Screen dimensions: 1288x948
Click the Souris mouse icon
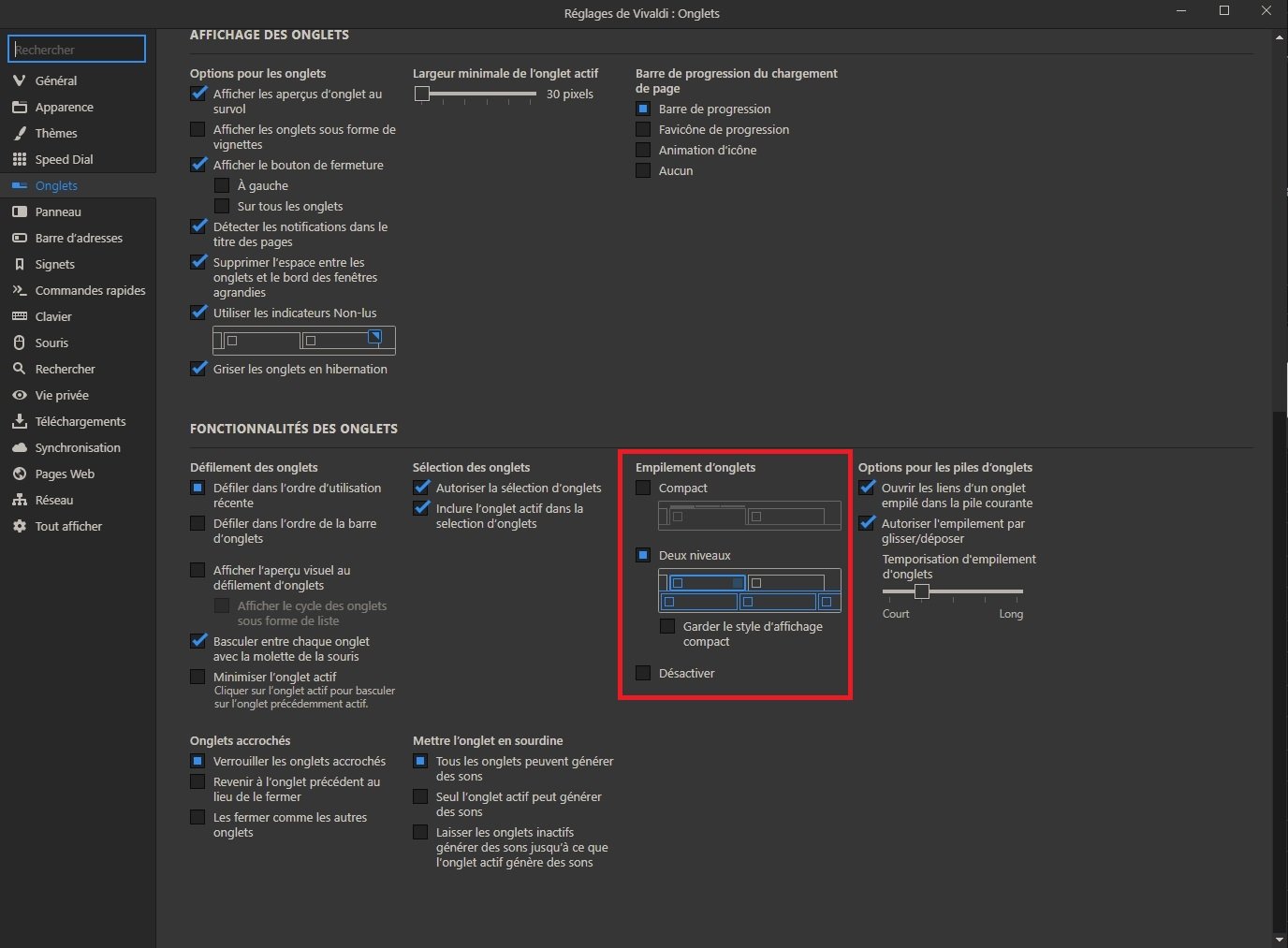point(19,343)
